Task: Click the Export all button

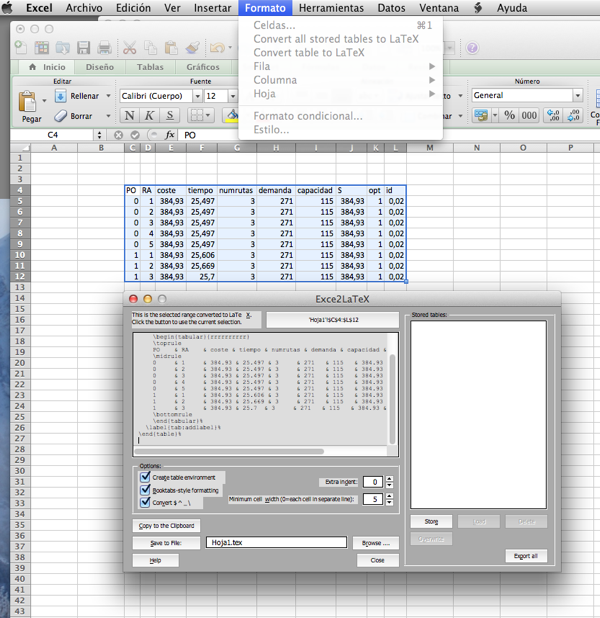Action: 526,556
